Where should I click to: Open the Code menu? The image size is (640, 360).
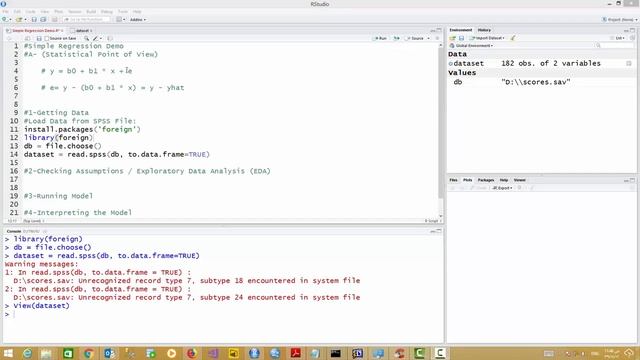(x=30, y=12)
